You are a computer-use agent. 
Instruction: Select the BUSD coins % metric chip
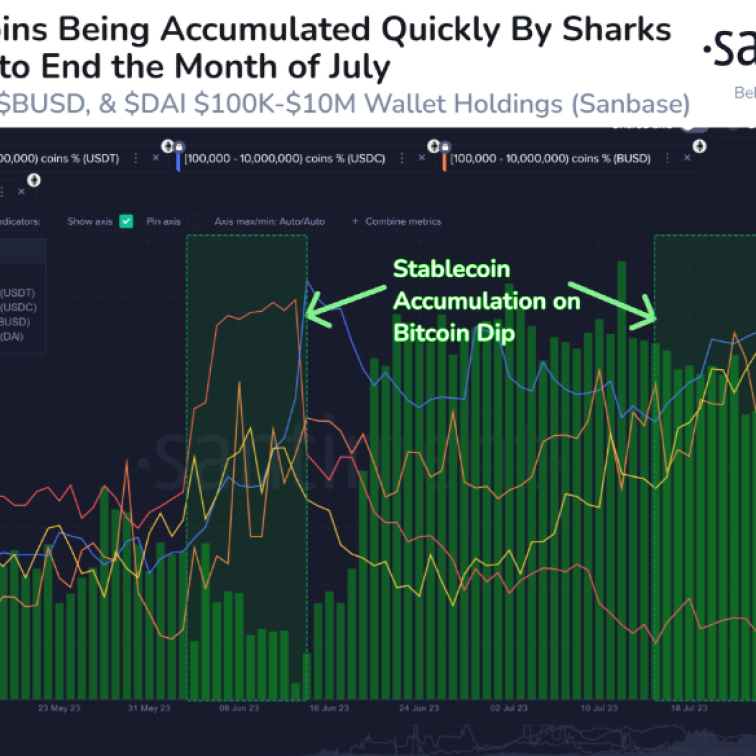tap(551, 158)
